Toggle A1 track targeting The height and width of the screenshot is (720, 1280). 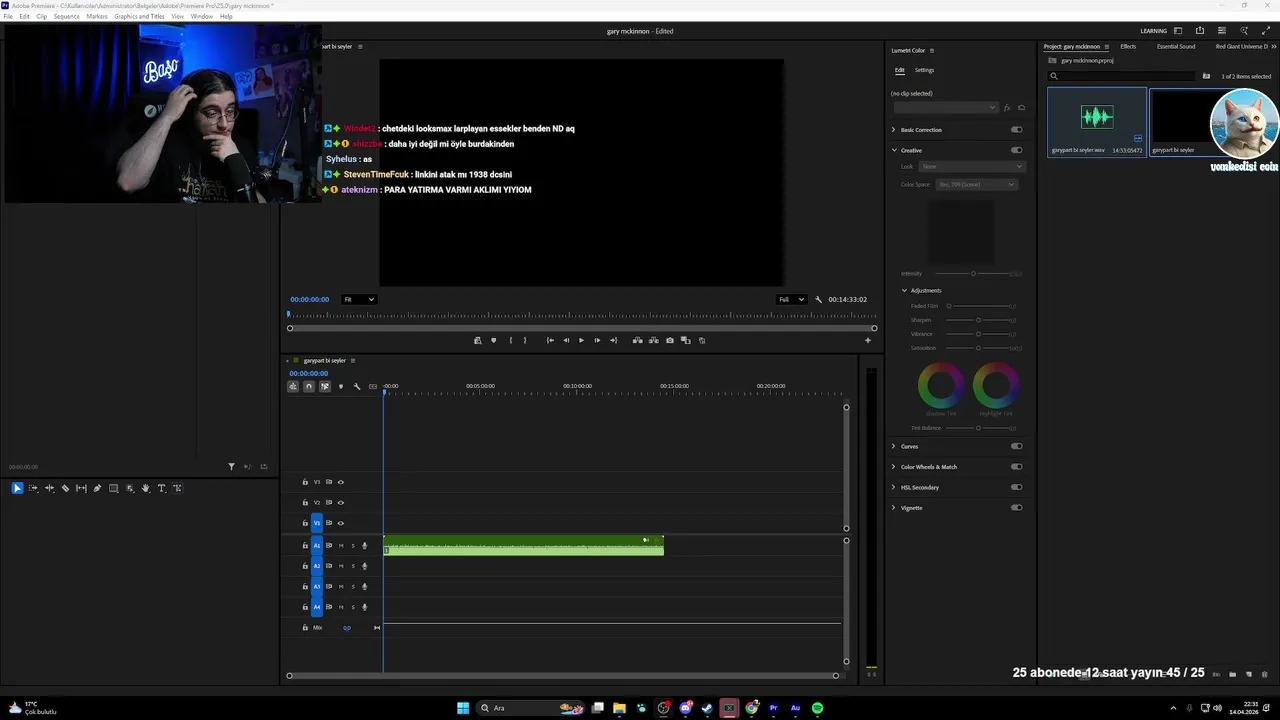317,546
